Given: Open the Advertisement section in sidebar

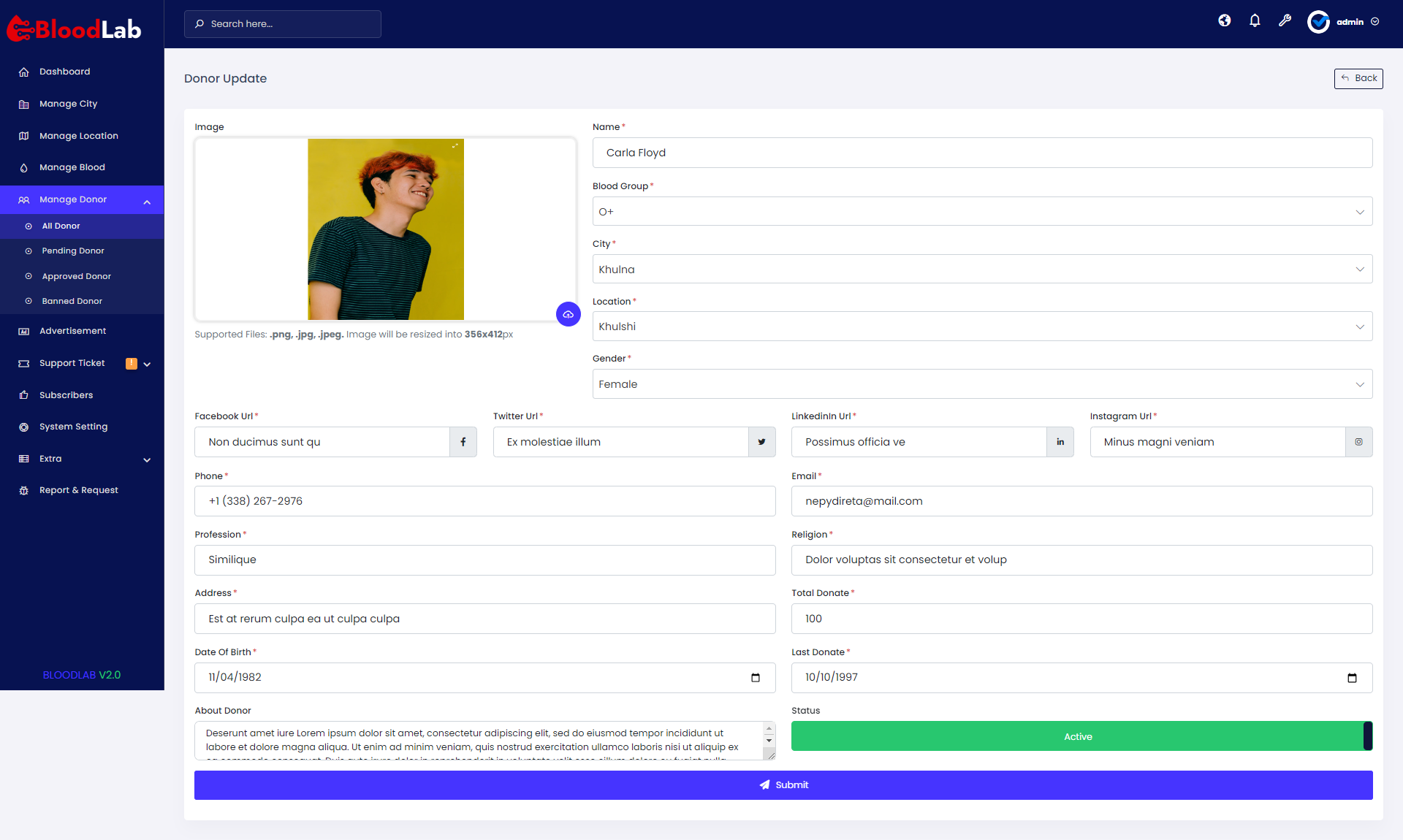Looking at the screenshot, I should pyautogui.click(x=72, y=330).
